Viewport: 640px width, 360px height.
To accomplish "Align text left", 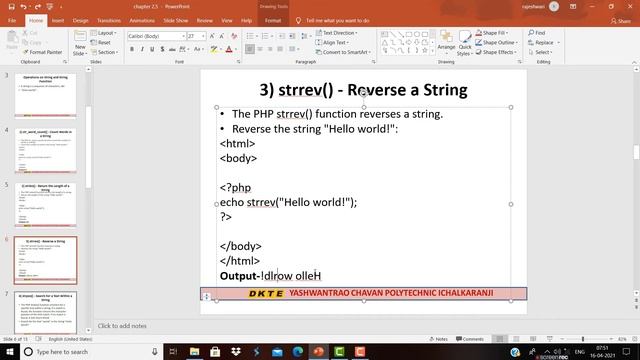I will [250, 49].
